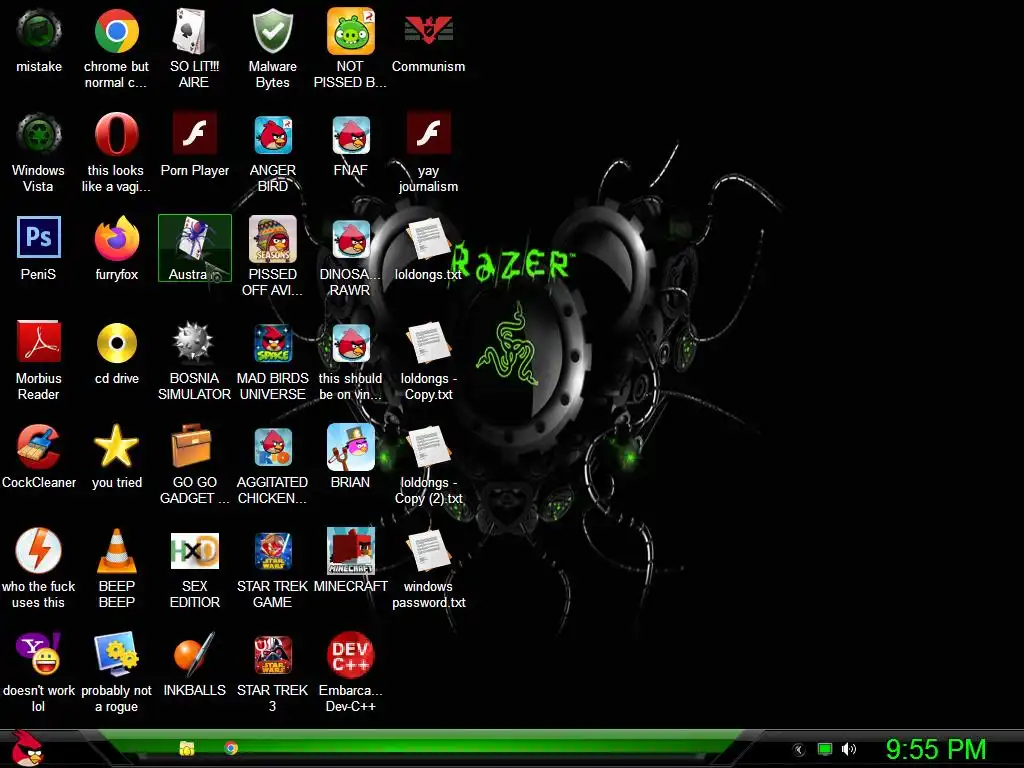Viewport: 1024px width, 768px height.
Task: Click the green monitor tray icon
Action: [x=825, y=749]
